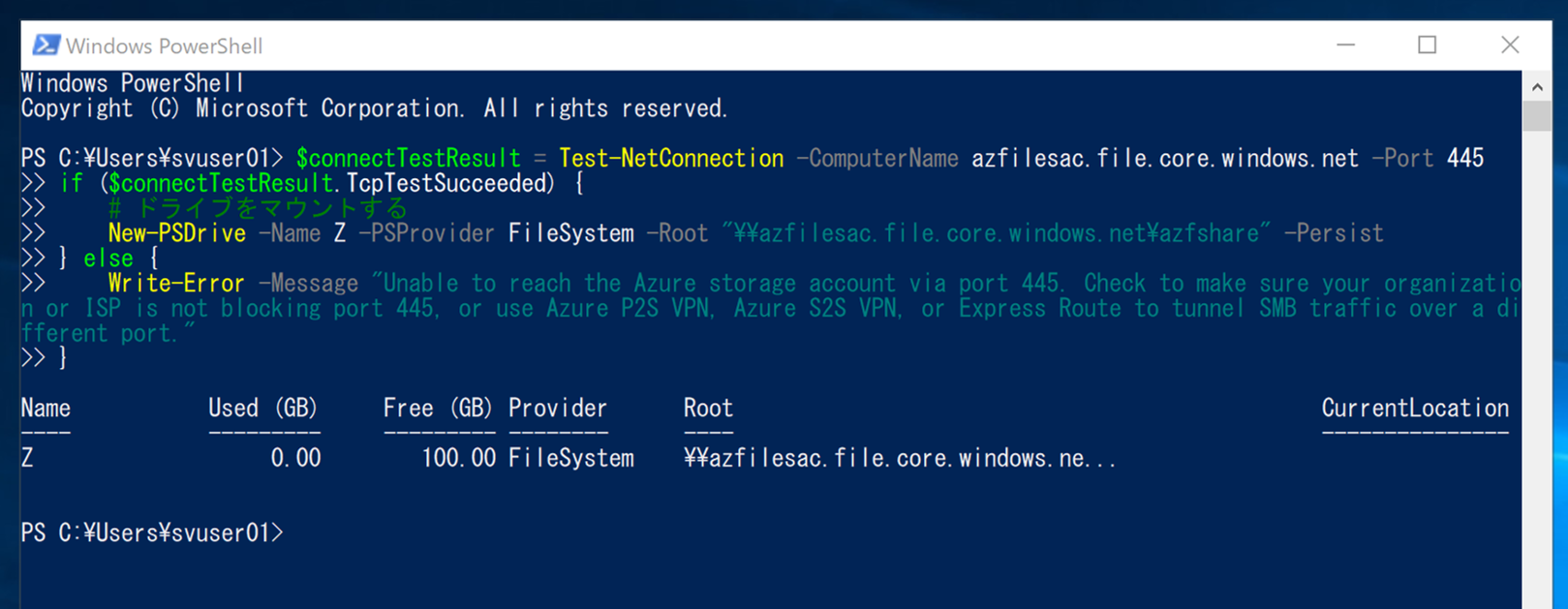Click the New-PSDrive command text
The width and height of the screenshot is (1568, 609).
176,233
